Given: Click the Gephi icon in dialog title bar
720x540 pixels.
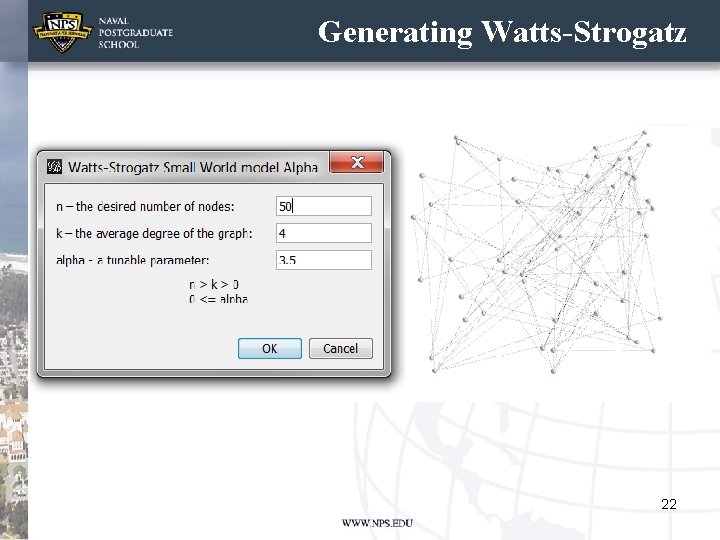Looking at the screenshot, I should (54, 166).
